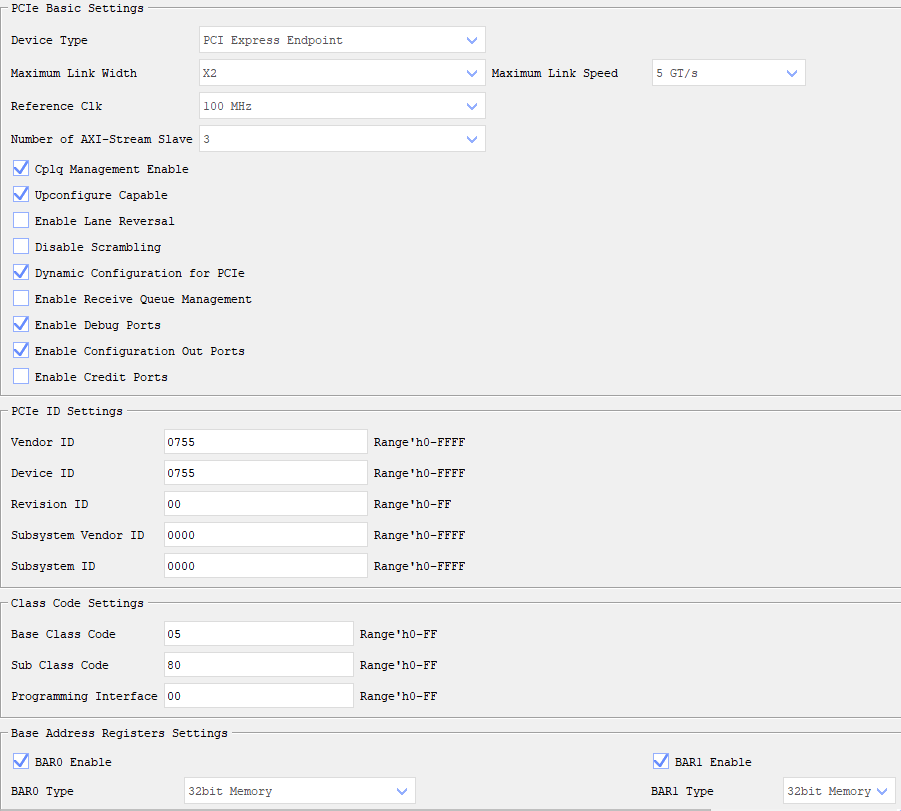This screenshot has height=811, width=901.
Task: Select the Sub Class Code field
Action: [259, 665]
